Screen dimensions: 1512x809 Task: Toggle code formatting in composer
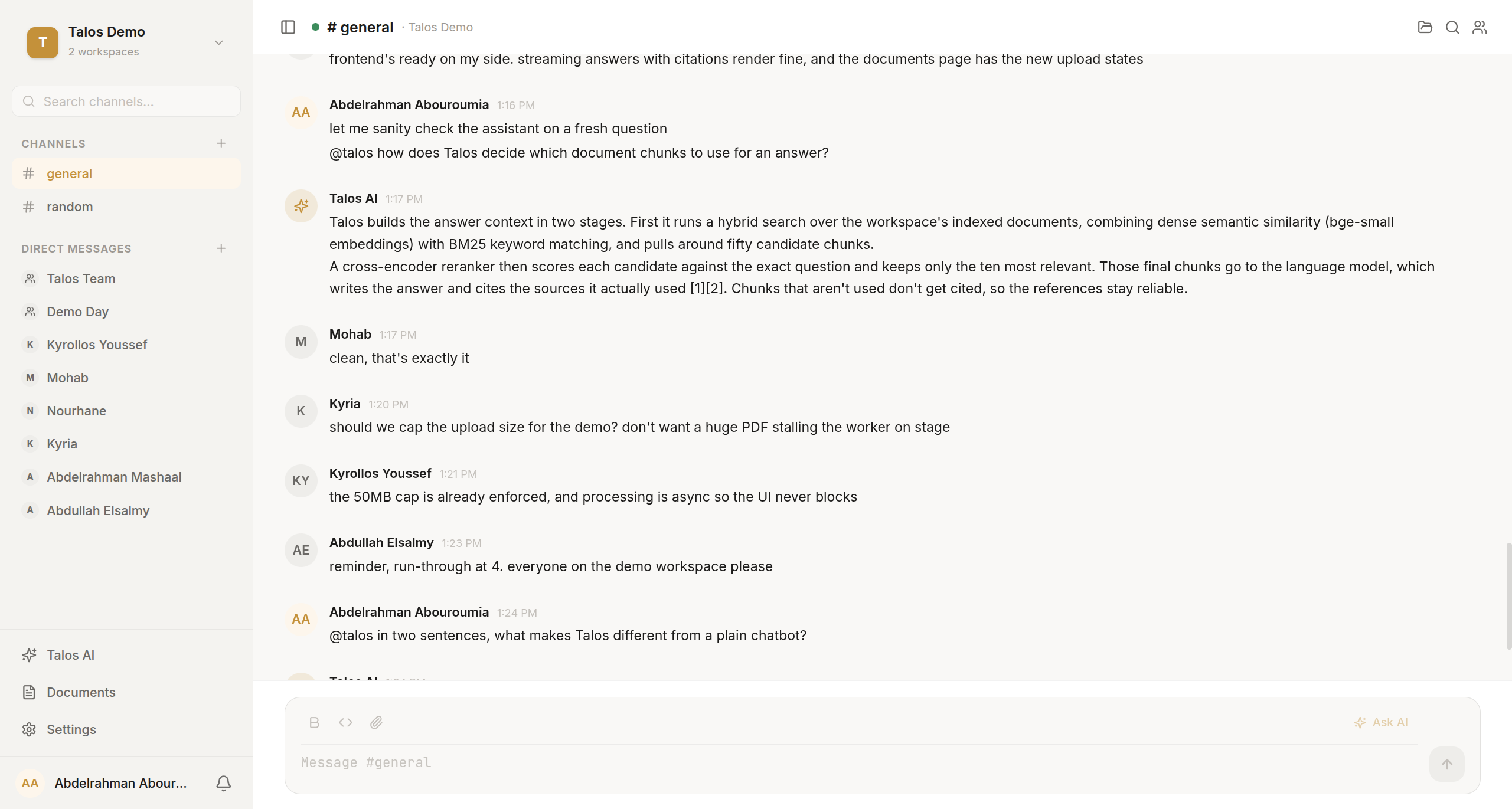(x=345, y=722)
